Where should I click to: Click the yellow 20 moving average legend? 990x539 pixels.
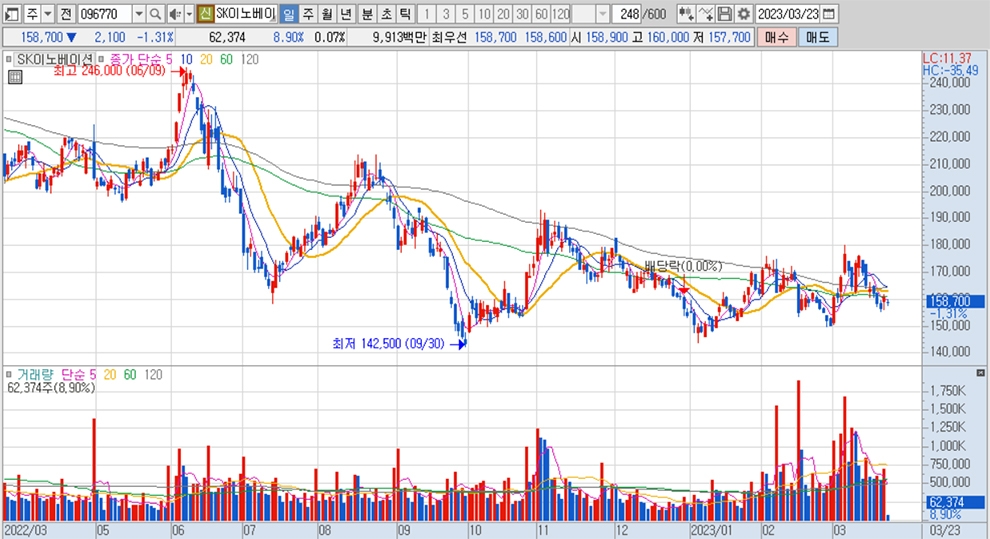(x=206, y=59)
